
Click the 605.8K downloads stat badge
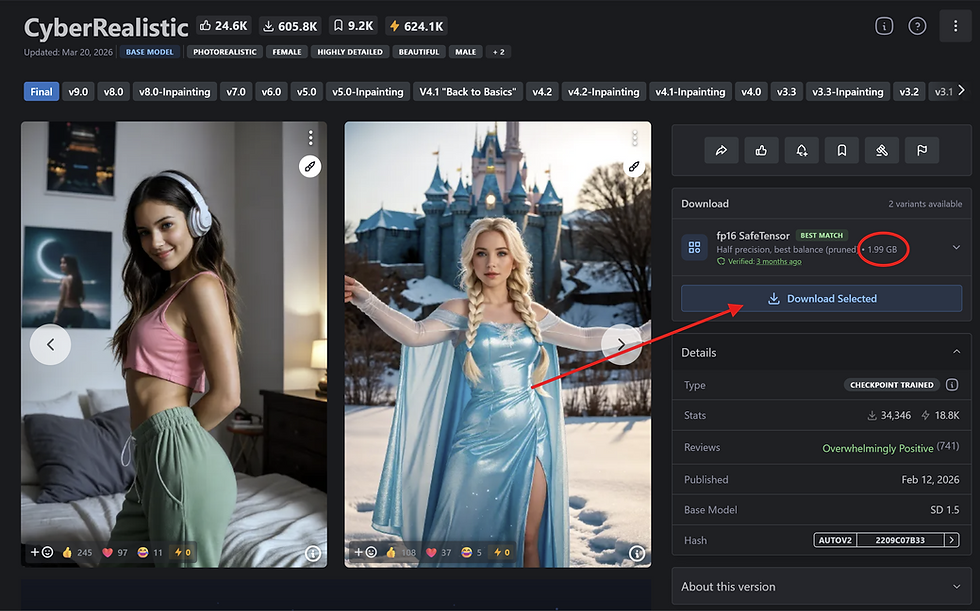(x=290, y=26)
